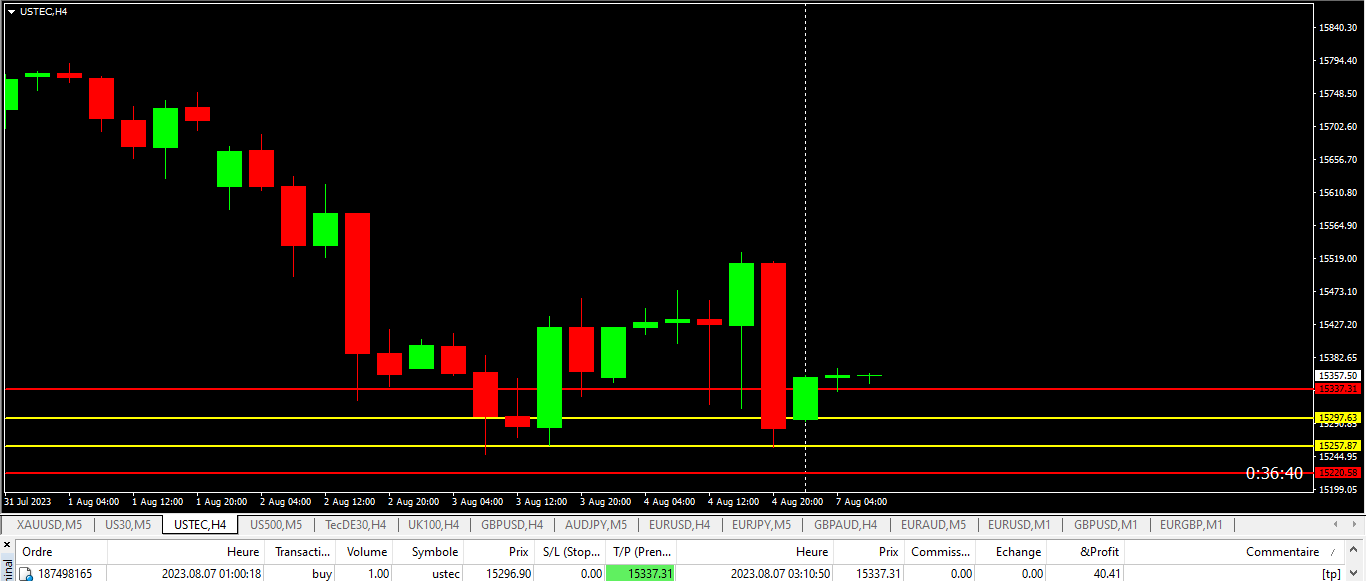Sort orders by the &Profit column header
1366x581 pixels.
tap(1100, 551)
